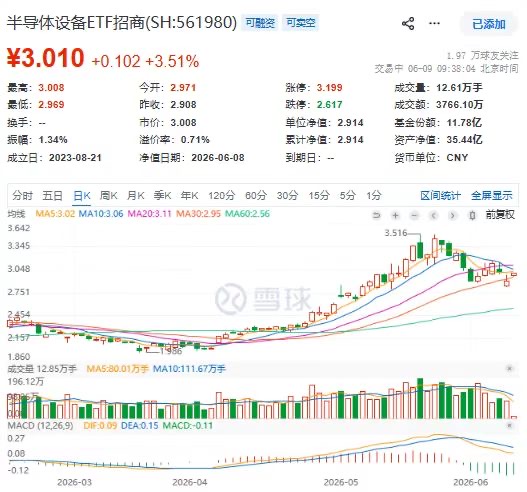Click the MA60:2.56 moving average label
Viewport: 527px width, 492px height.
[247, 214]
